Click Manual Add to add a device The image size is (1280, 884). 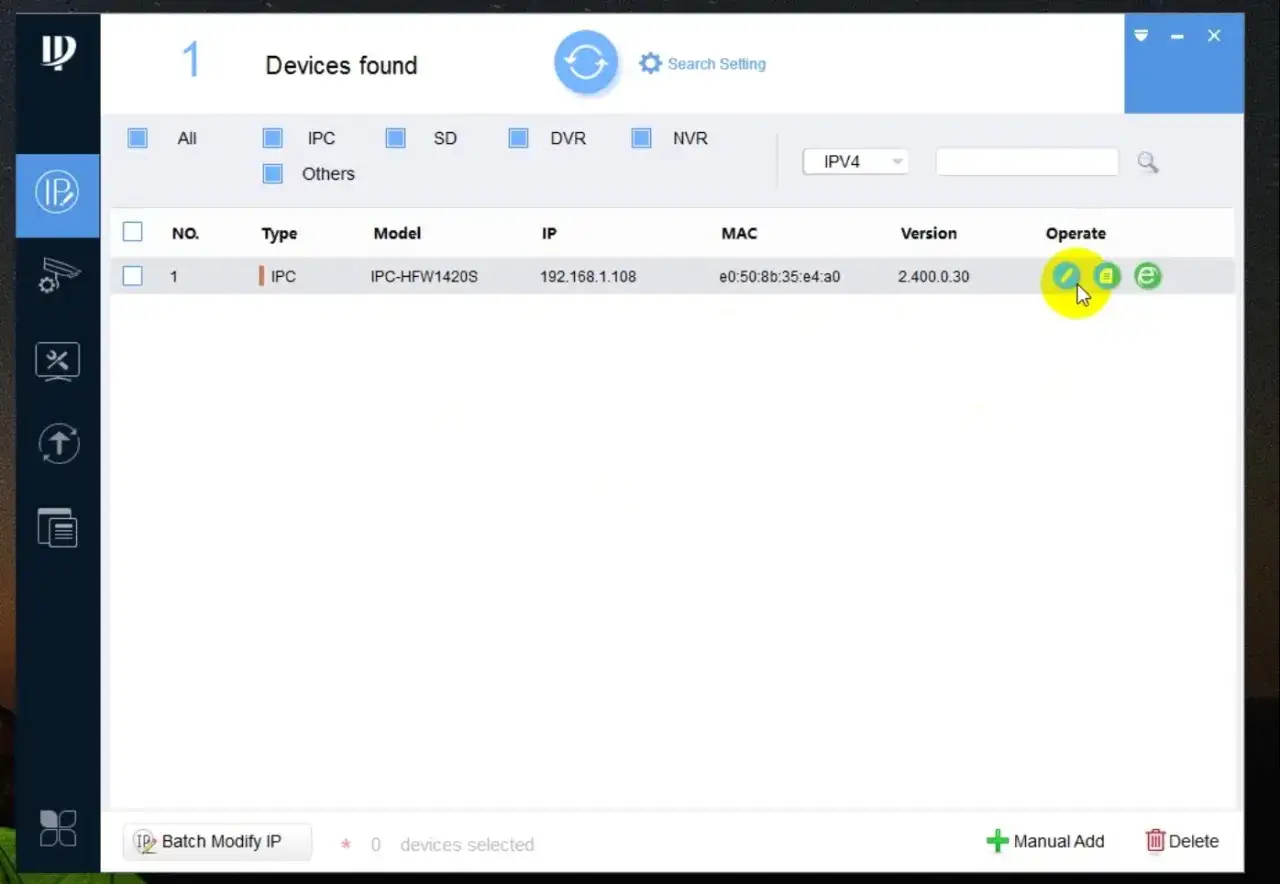click(x=1046, y=841)
